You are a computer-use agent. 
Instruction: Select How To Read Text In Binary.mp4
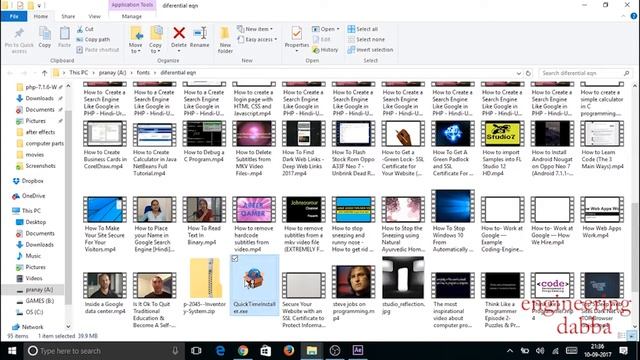tap(204, 221)
